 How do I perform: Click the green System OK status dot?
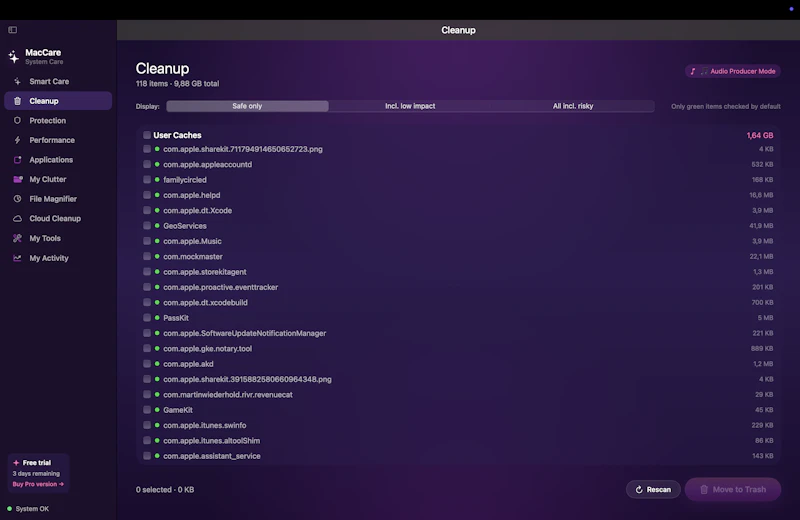pyautogui.click(x=9, y=509)
